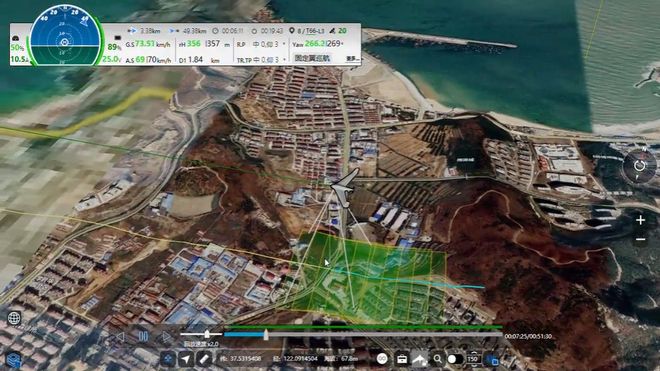Click the navigation arrow tool icon
Viewport: 660px width, 371px height.
(x=186, y=359)
